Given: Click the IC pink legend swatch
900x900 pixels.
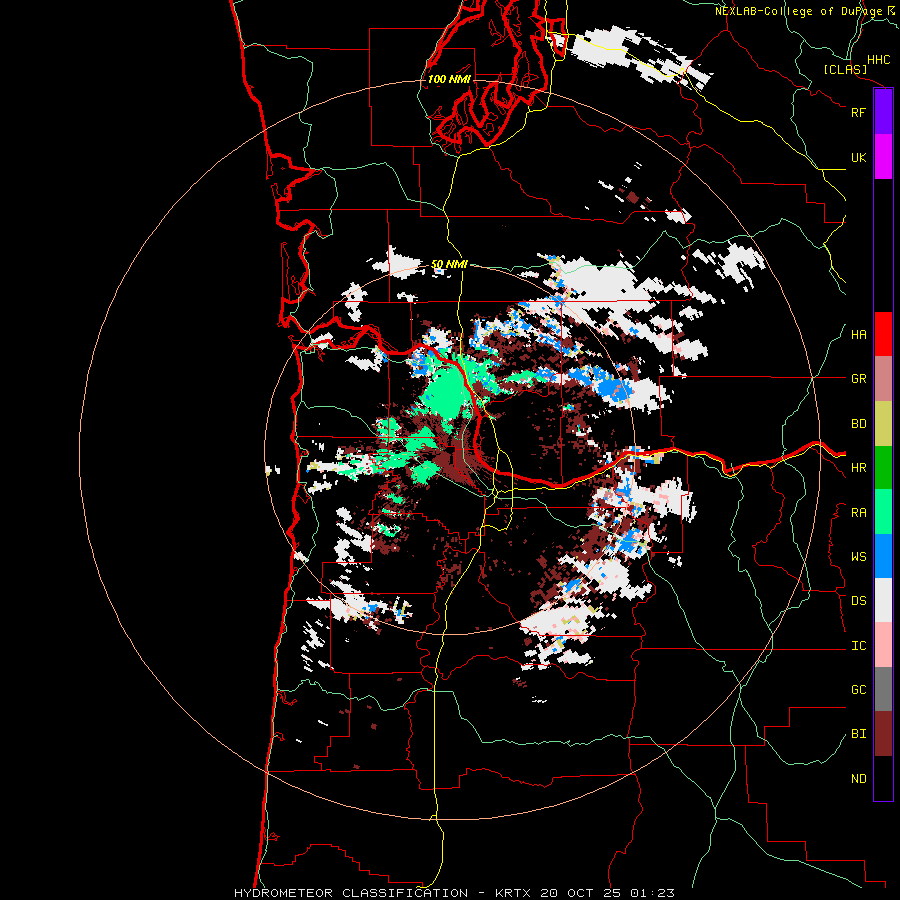Looking at the screenshot, I should click(x=883, y=645).
